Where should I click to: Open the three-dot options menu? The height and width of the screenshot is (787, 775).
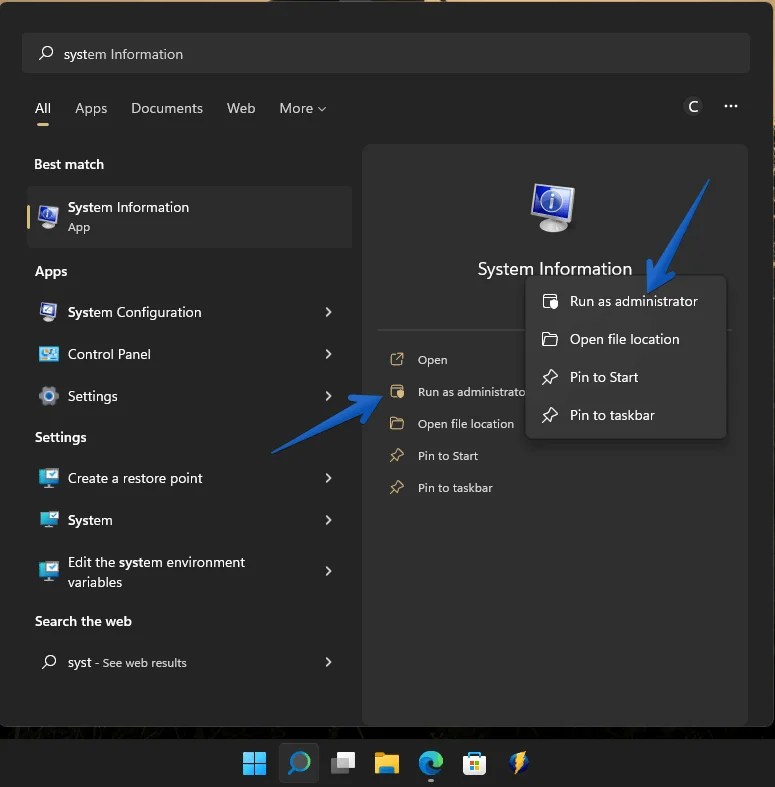click(x=731, y=106)
